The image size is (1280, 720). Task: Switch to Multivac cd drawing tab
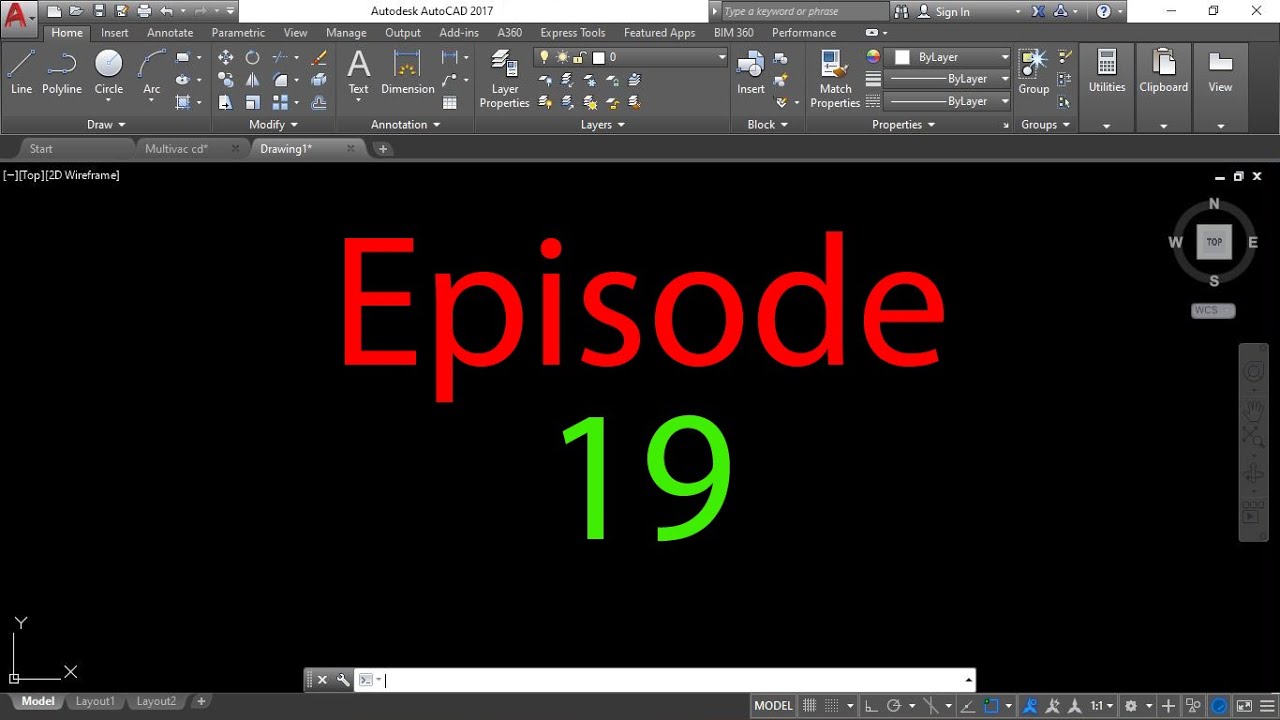click(x=177, y=149)
